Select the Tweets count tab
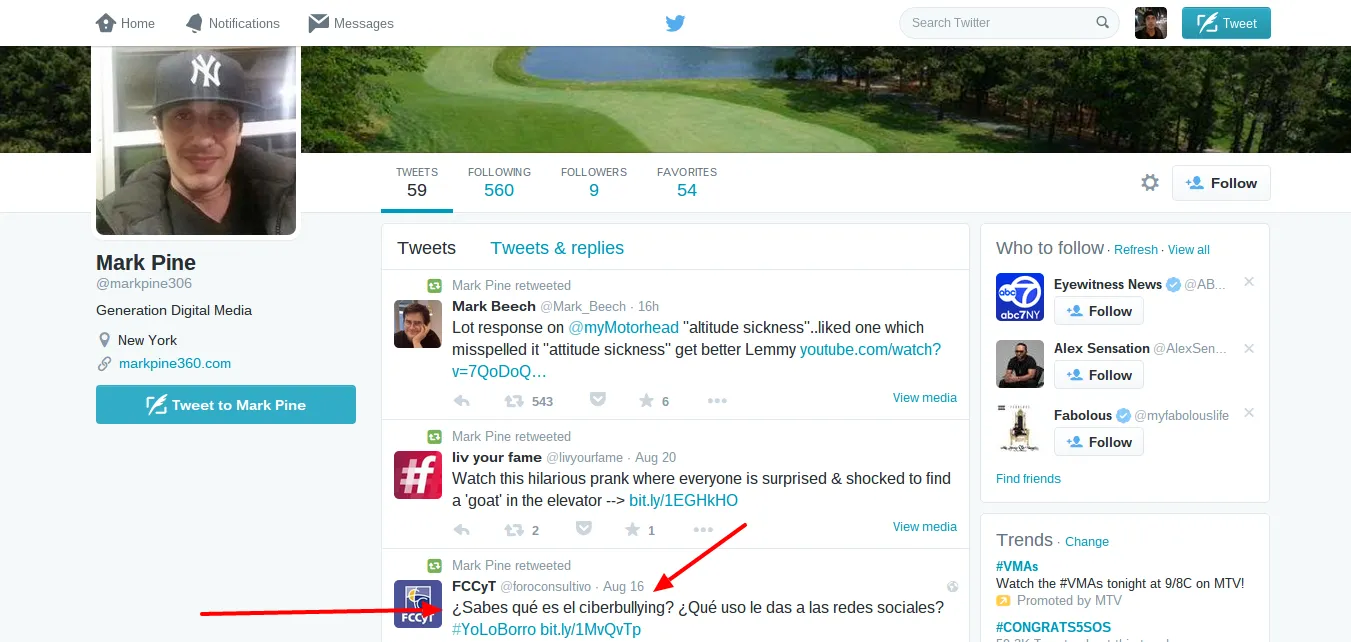Viewport: 1351px width, 642px height. [417, 182]
